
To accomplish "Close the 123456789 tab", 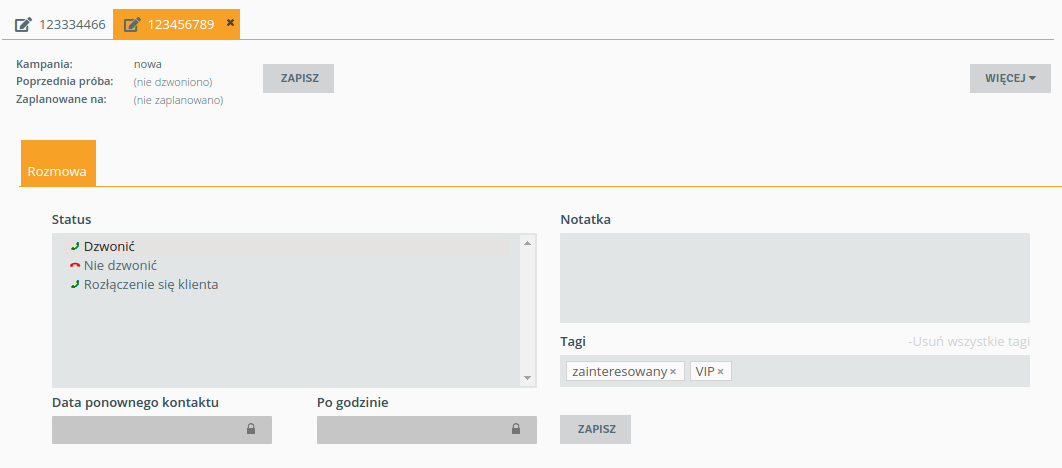I will point(230,23).
